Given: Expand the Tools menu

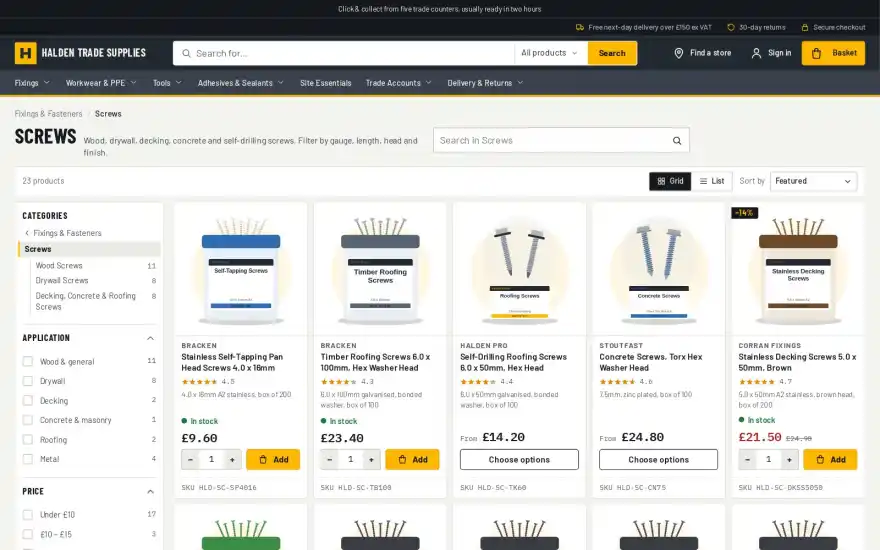Looking at the screenshot, I should coord(167,83).
